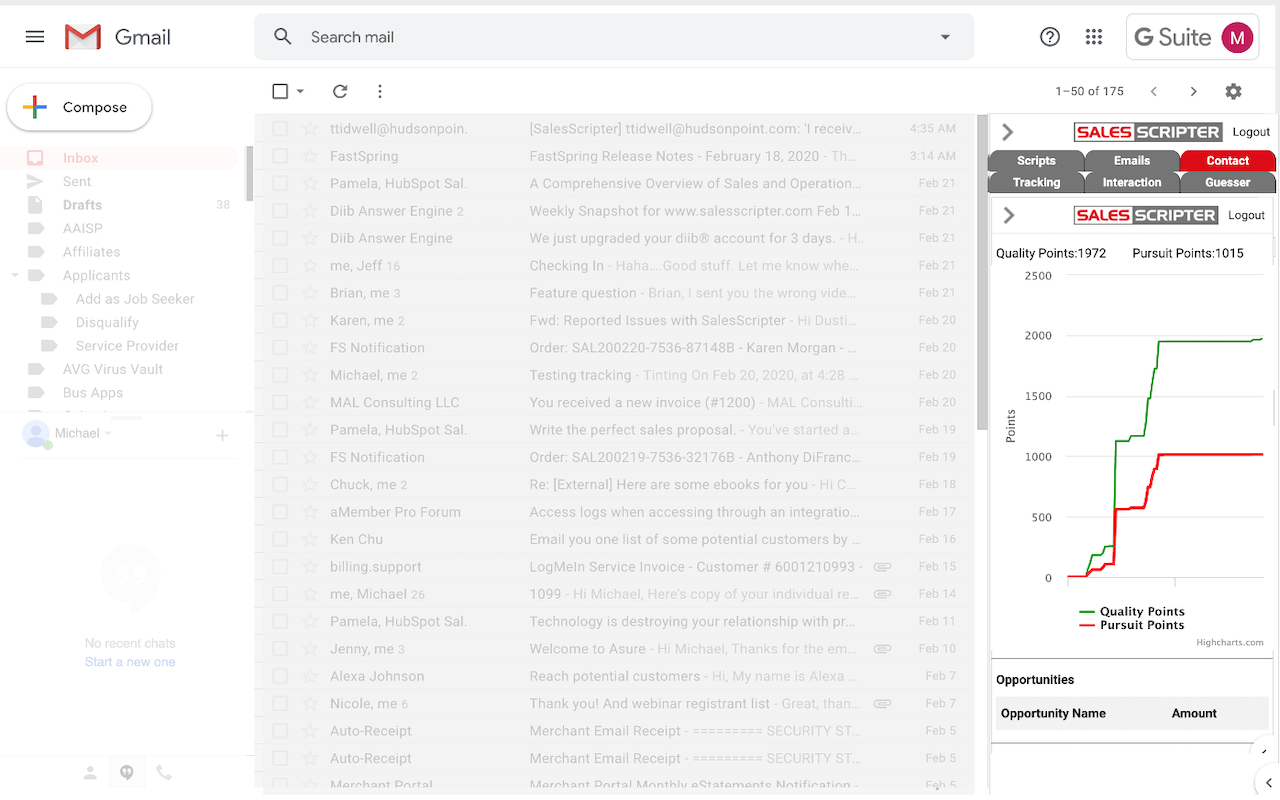
Task: Open the Sent folder
Action: (77, 181)
